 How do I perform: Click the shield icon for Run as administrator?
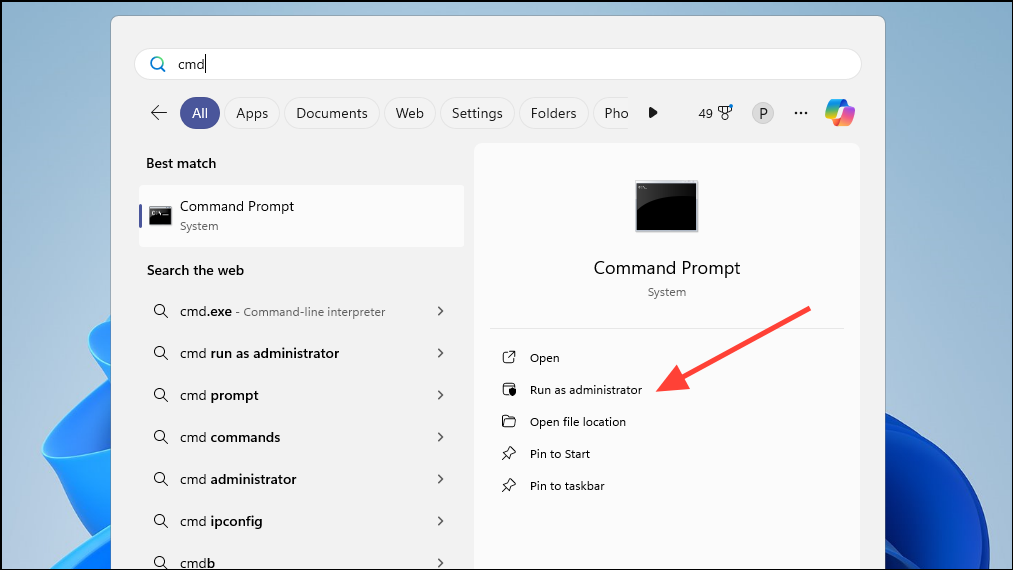click(x=509, y=390)
